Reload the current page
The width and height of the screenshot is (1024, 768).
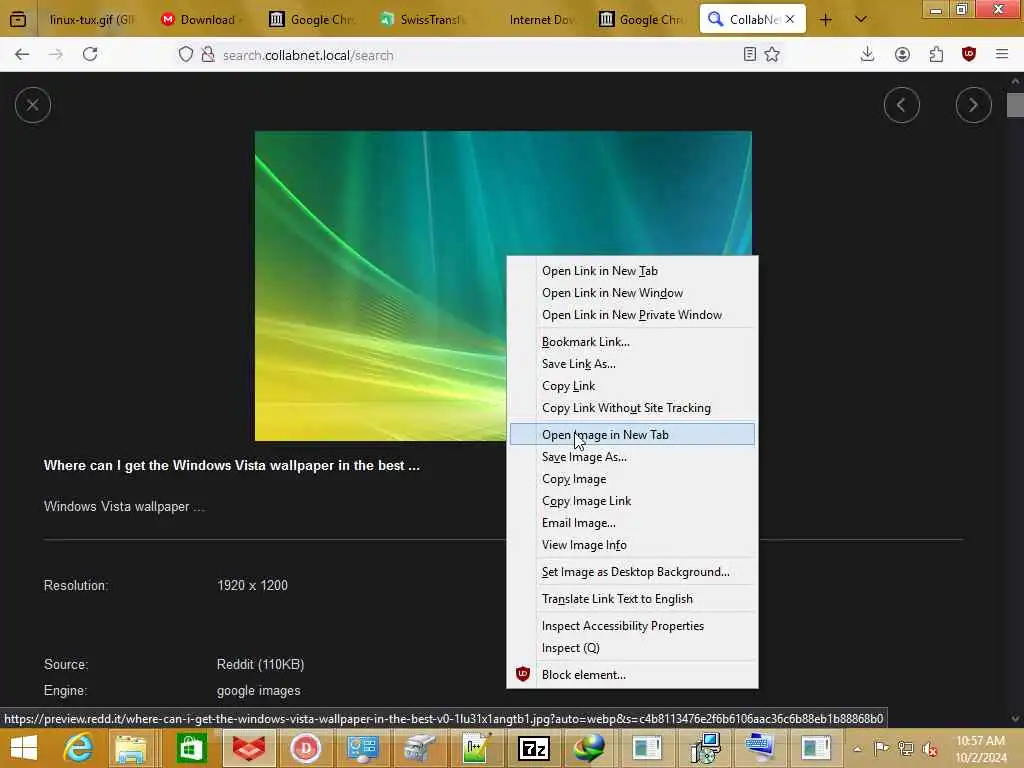(x=90, y=55)
